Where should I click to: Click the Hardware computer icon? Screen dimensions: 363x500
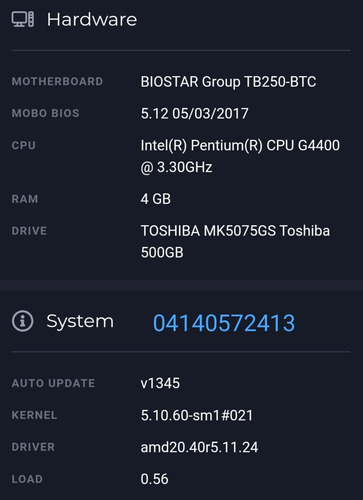point(23,19)
